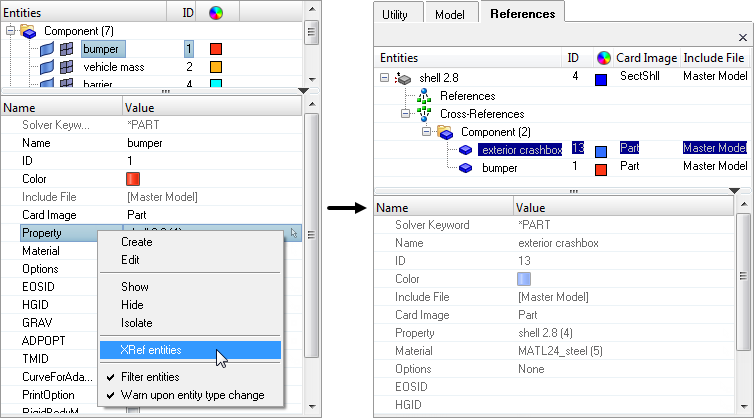Click scroll-down arrow of right property table
754x418 pixels.
click(x=743, y=406)
